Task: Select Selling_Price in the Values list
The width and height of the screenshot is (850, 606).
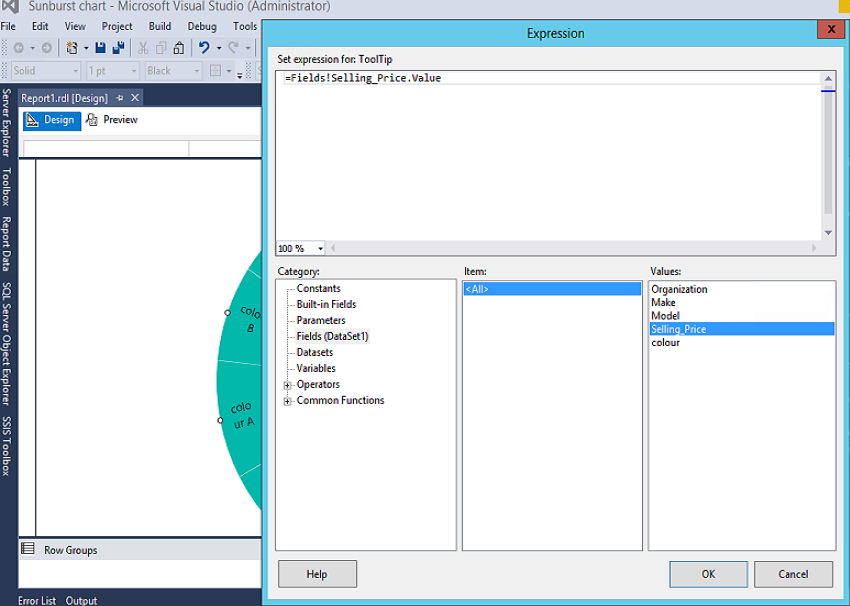Action: point(741,329)
